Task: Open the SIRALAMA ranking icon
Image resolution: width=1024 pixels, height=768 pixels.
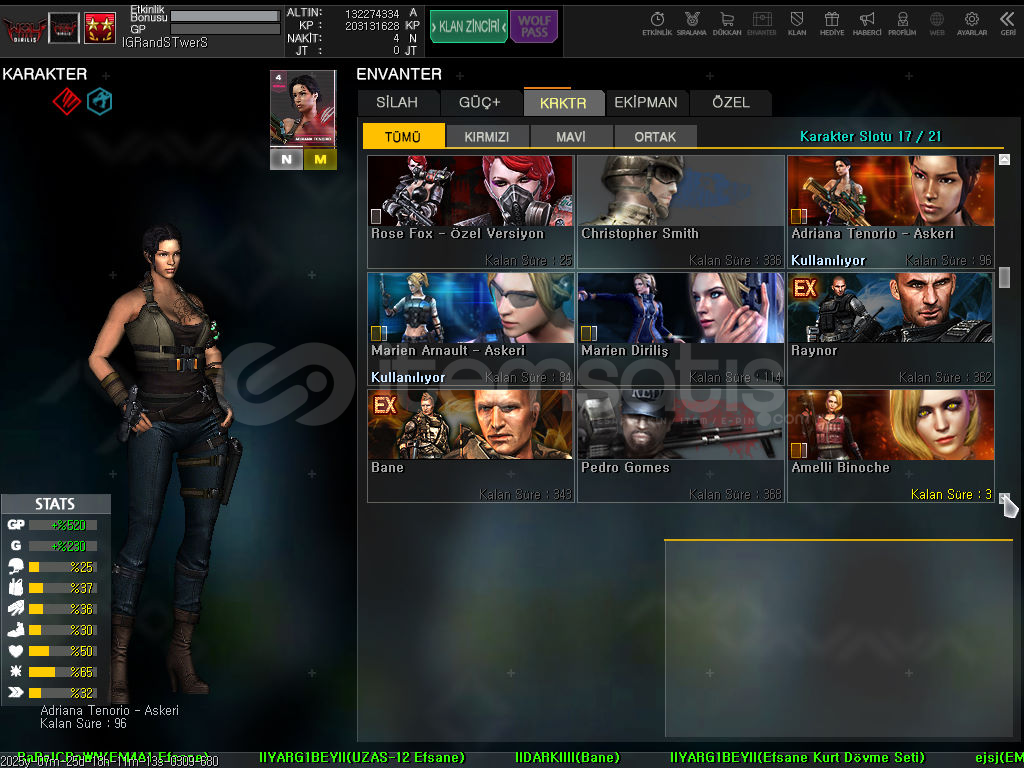Action: tap(692, 24)
